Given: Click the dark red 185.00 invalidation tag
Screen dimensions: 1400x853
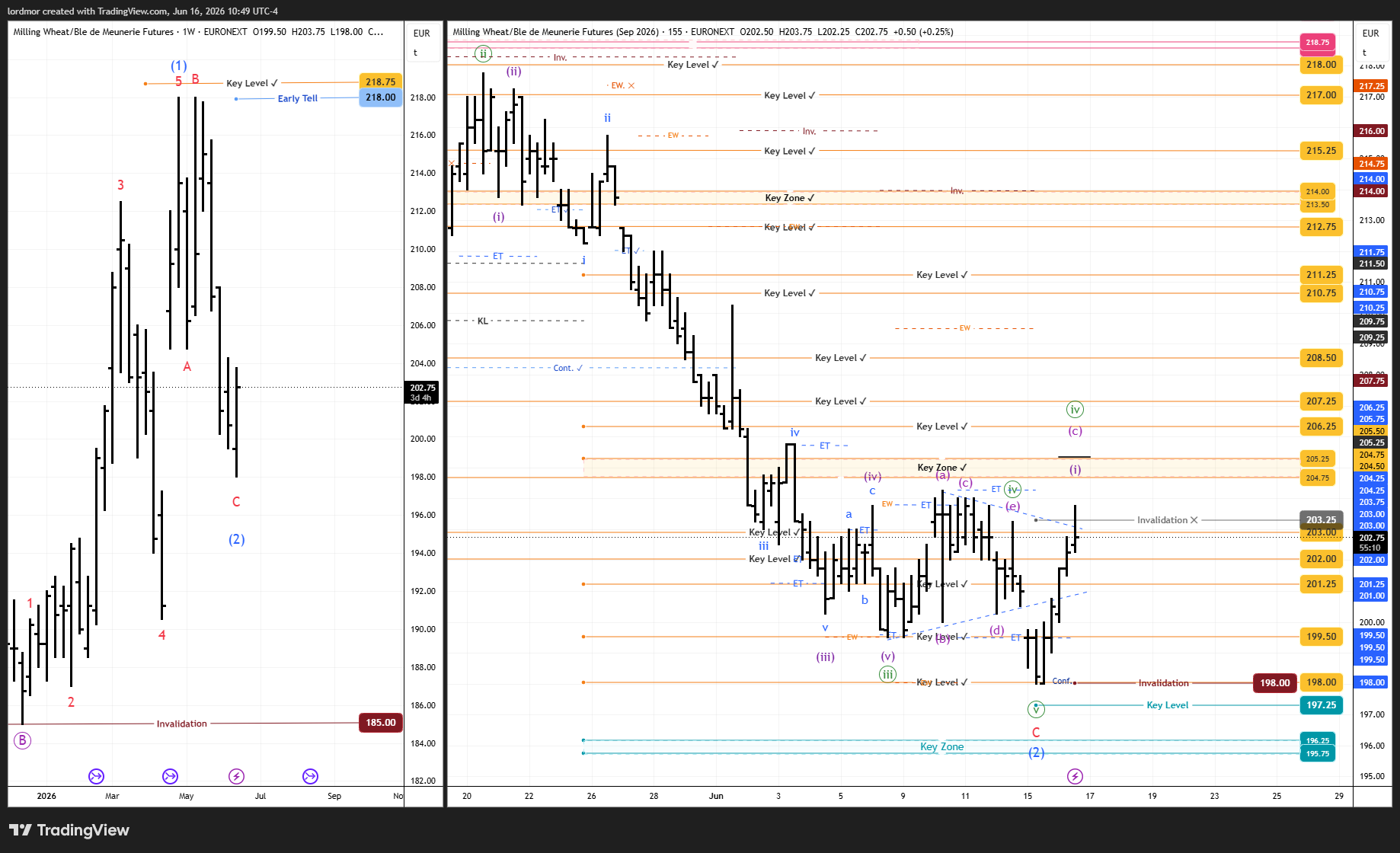Looking at the screenshot, I should pyautogui.click(x=380, y=723).
